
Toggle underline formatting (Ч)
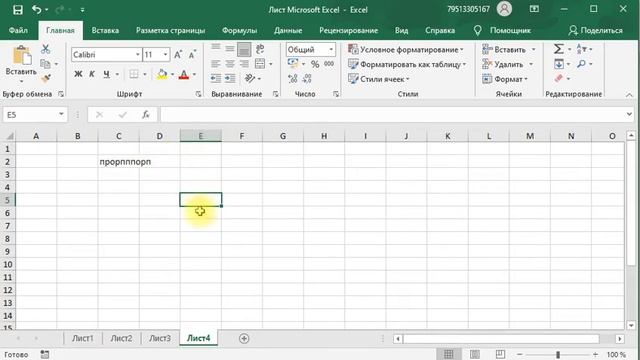point(106,74)
